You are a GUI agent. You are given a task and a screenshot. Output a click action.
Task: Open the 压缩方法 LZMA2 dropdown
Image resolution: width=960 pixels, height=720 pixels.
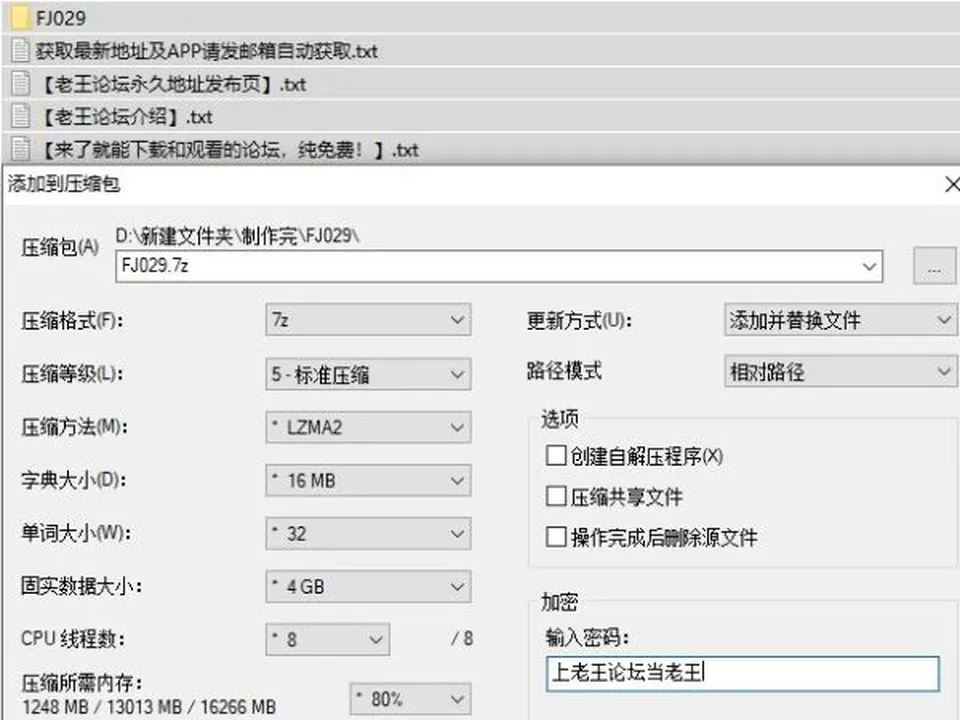[368, 427]
